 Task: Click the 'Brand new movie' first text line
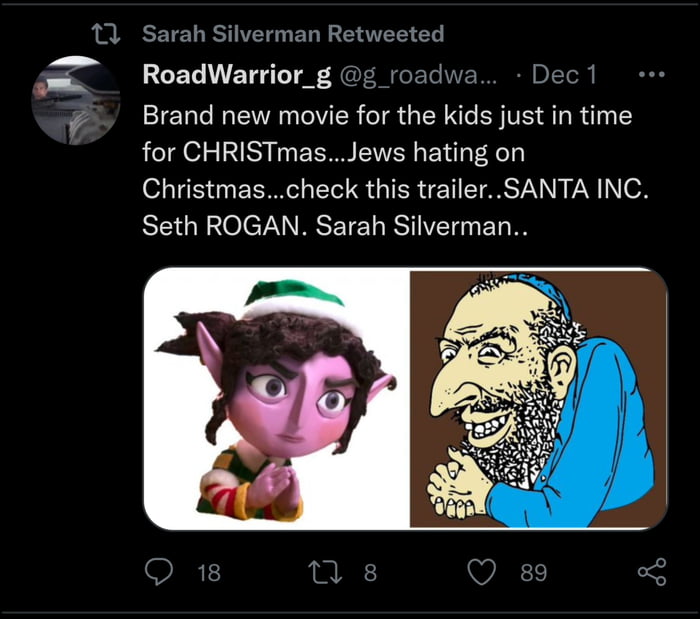click(x=388, y=115)
